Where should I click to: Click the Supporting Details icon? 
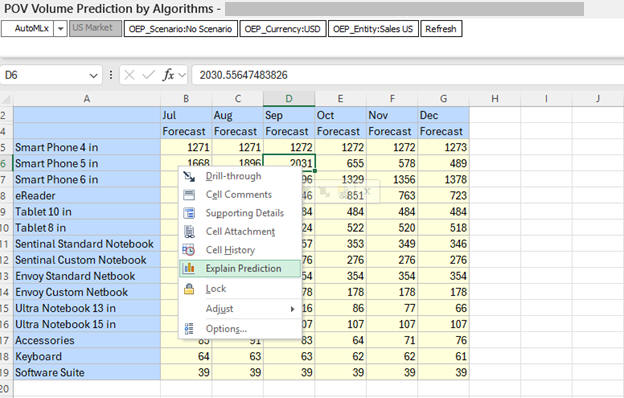click(x=189, y=213)
